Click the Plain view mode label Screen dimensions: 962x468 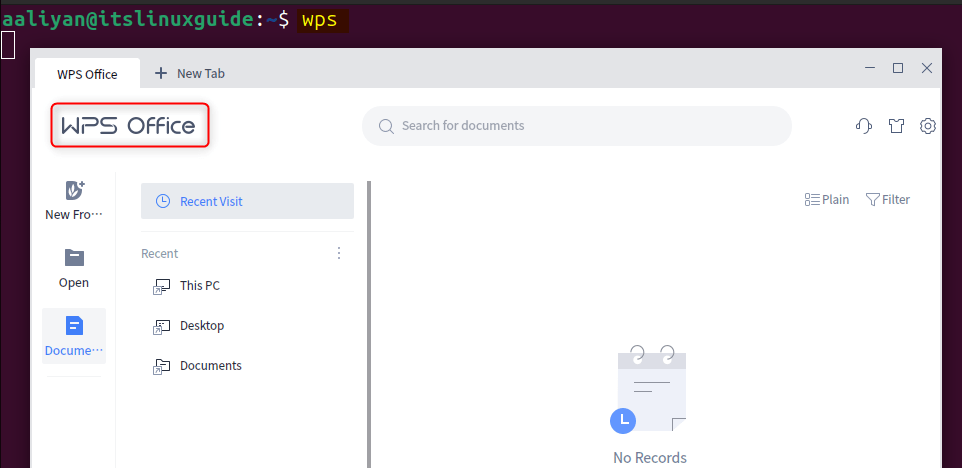pos(836,199)
